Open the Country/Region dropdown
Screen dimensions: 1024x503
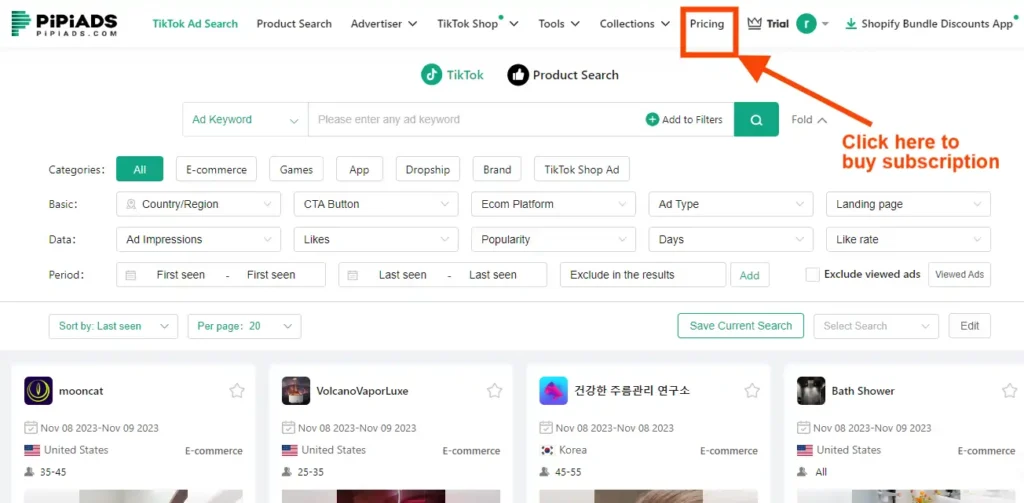point(199,204)
